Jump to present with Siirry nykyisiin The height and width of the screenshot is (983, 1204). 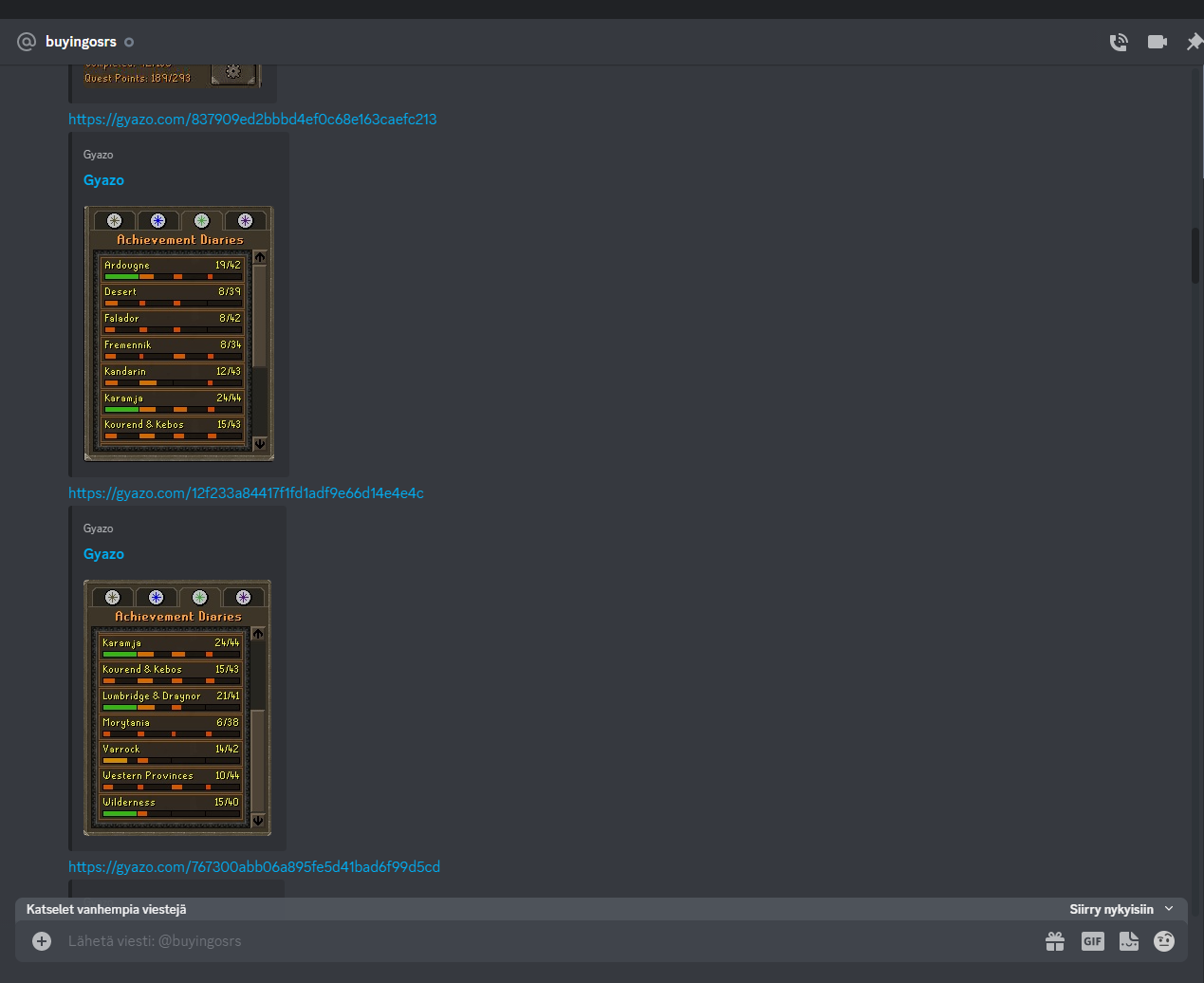1121,909
